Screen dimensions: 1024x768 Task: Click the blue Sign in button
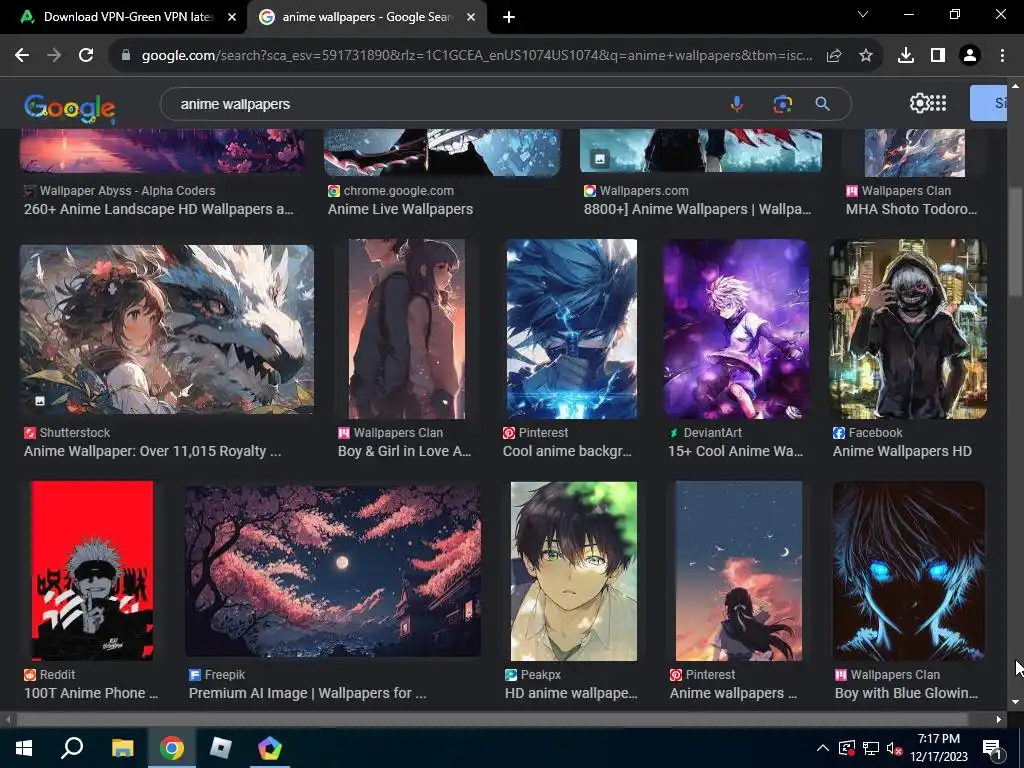pyautogui.click(x=988, y=103)
